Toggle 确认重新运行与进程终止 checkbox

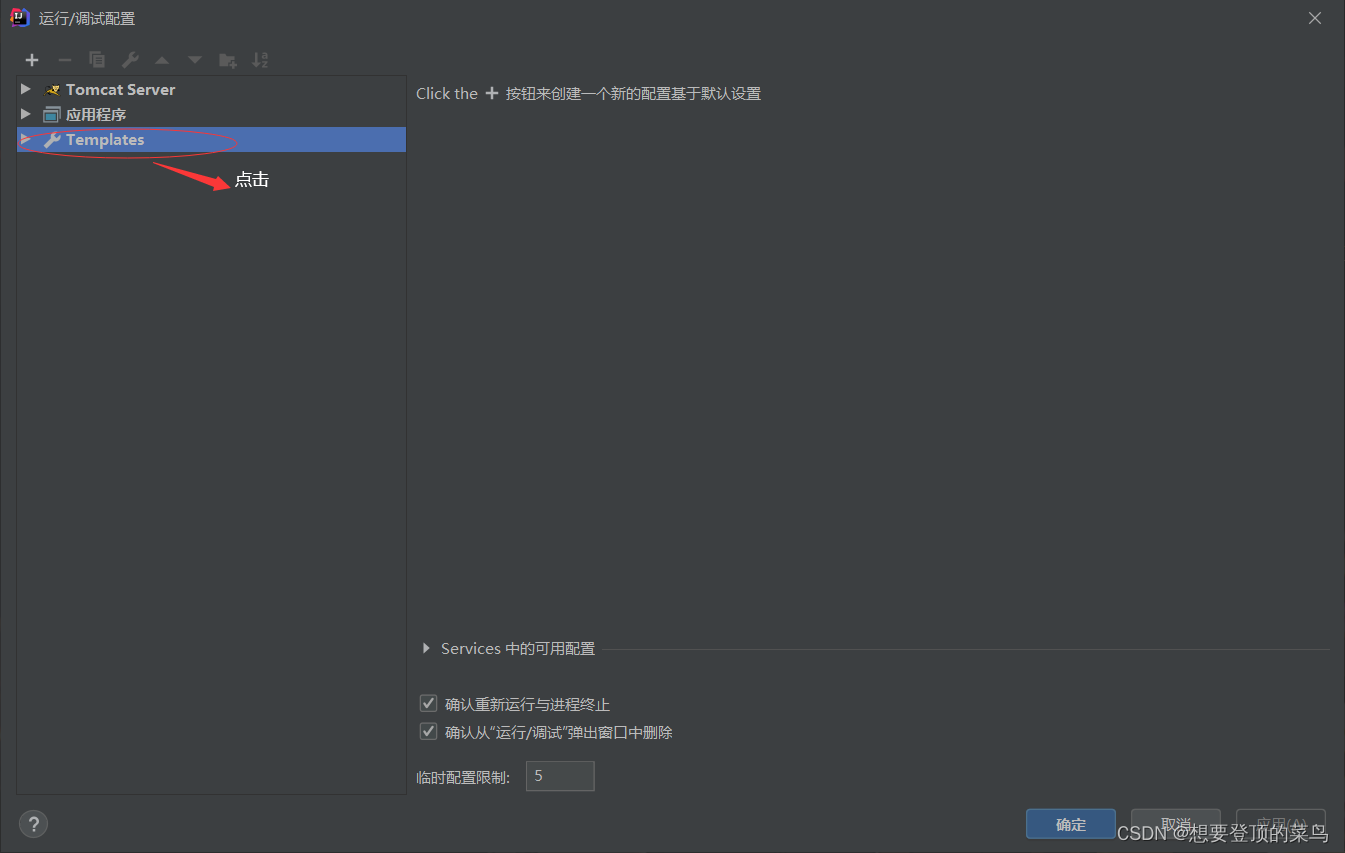point(429,704)
